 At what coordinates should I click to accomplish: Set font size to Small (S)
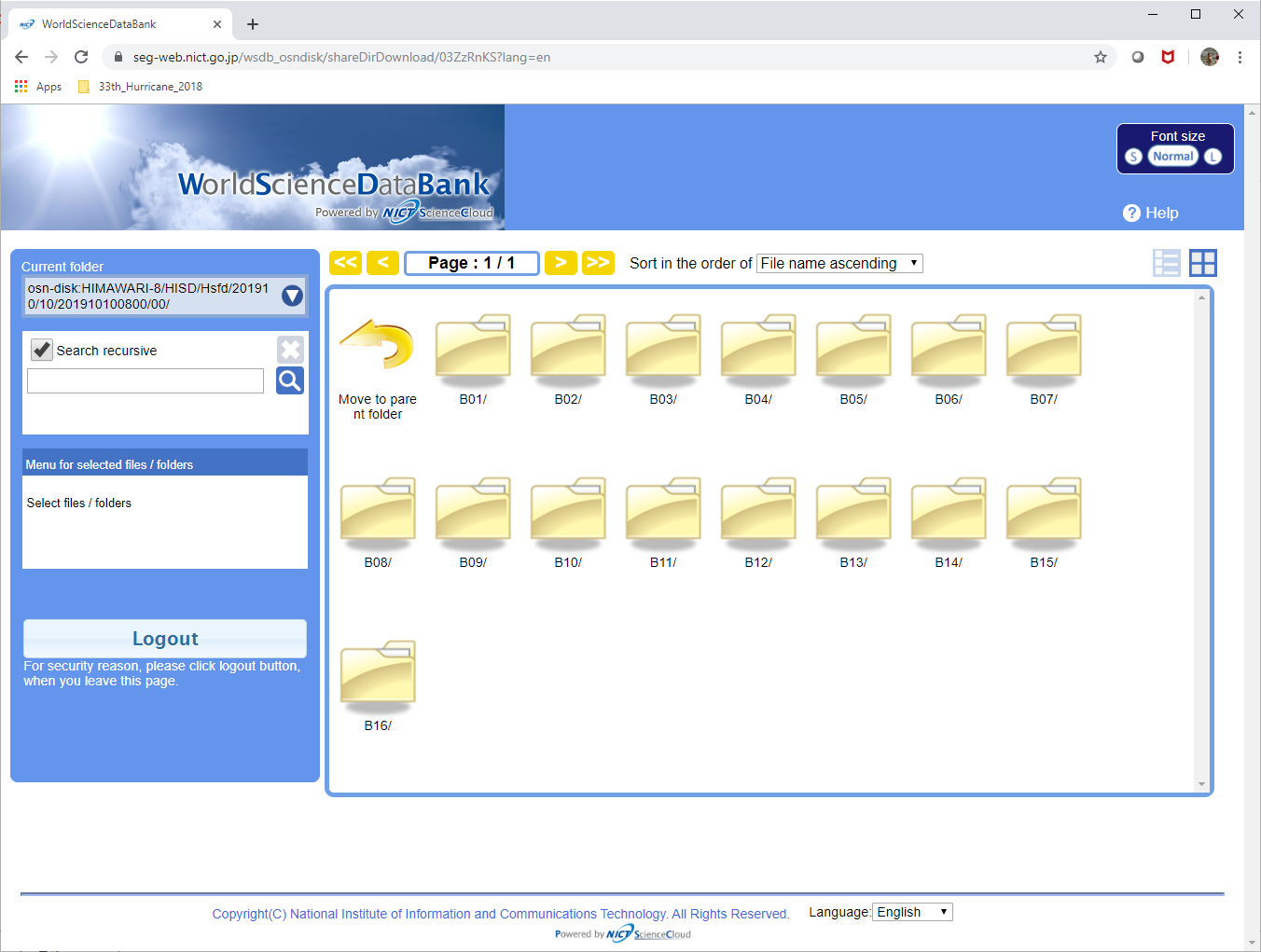[x=1133, y=157]
